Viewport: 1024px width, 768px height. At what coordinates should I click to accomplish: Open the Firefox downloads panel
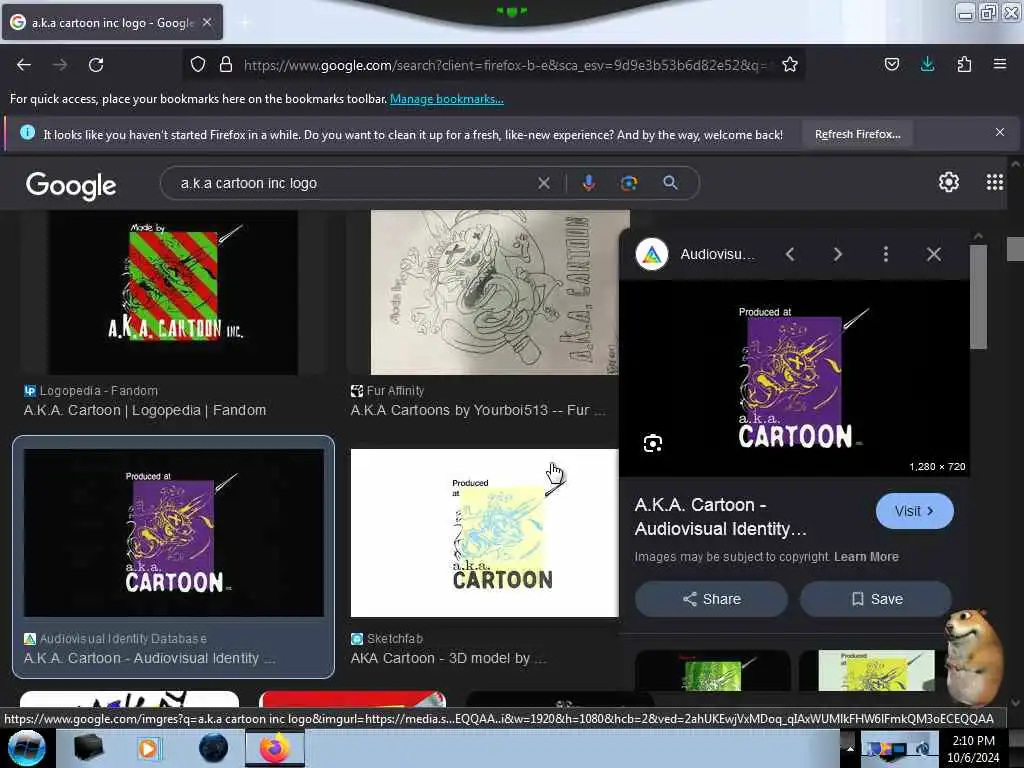point(927,64)
